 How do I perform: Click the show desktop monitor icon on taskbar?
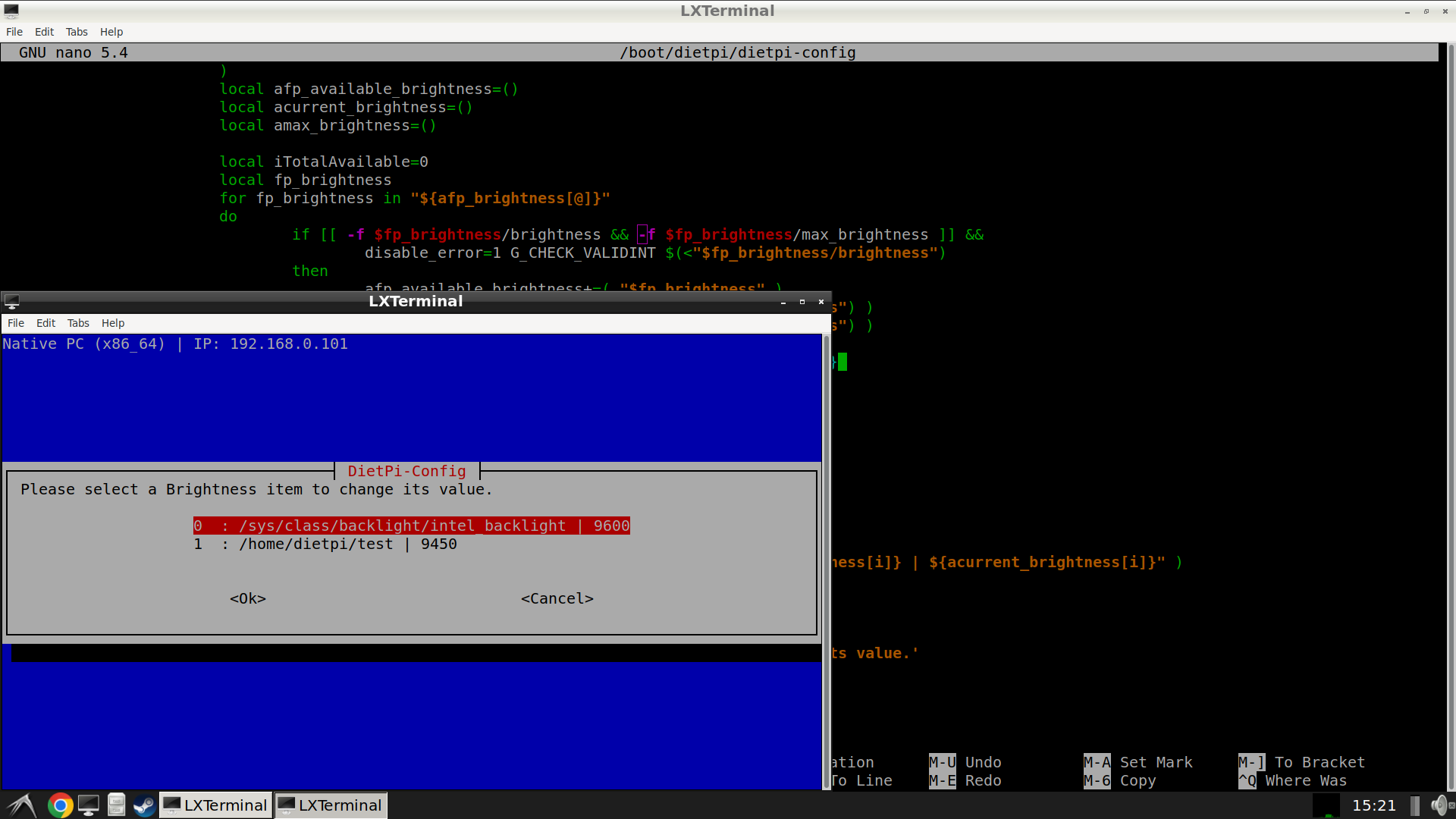point(89,805)
